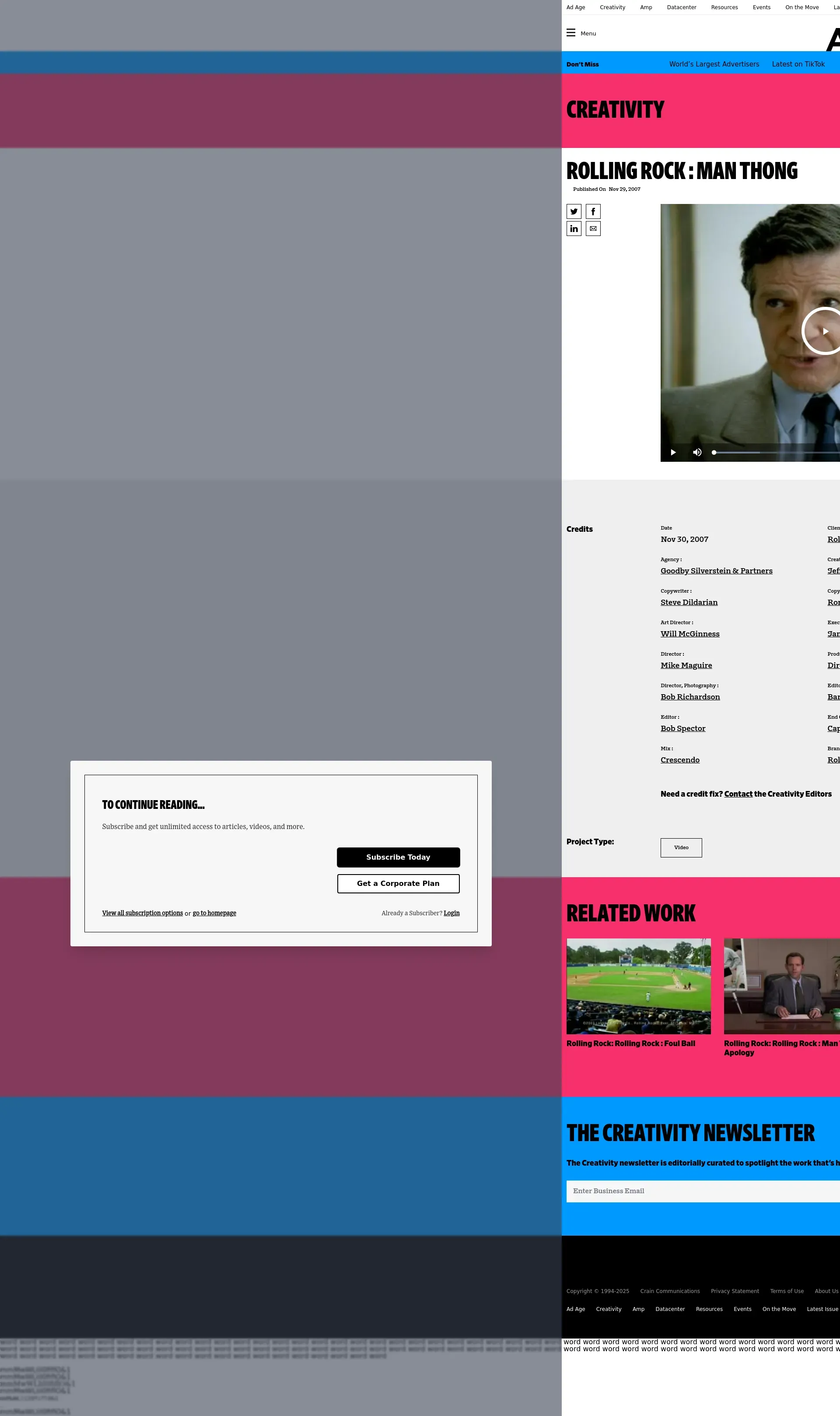840x1416 pixels.
Task: Share article via Facebook icon
Action: click(593, 211)
